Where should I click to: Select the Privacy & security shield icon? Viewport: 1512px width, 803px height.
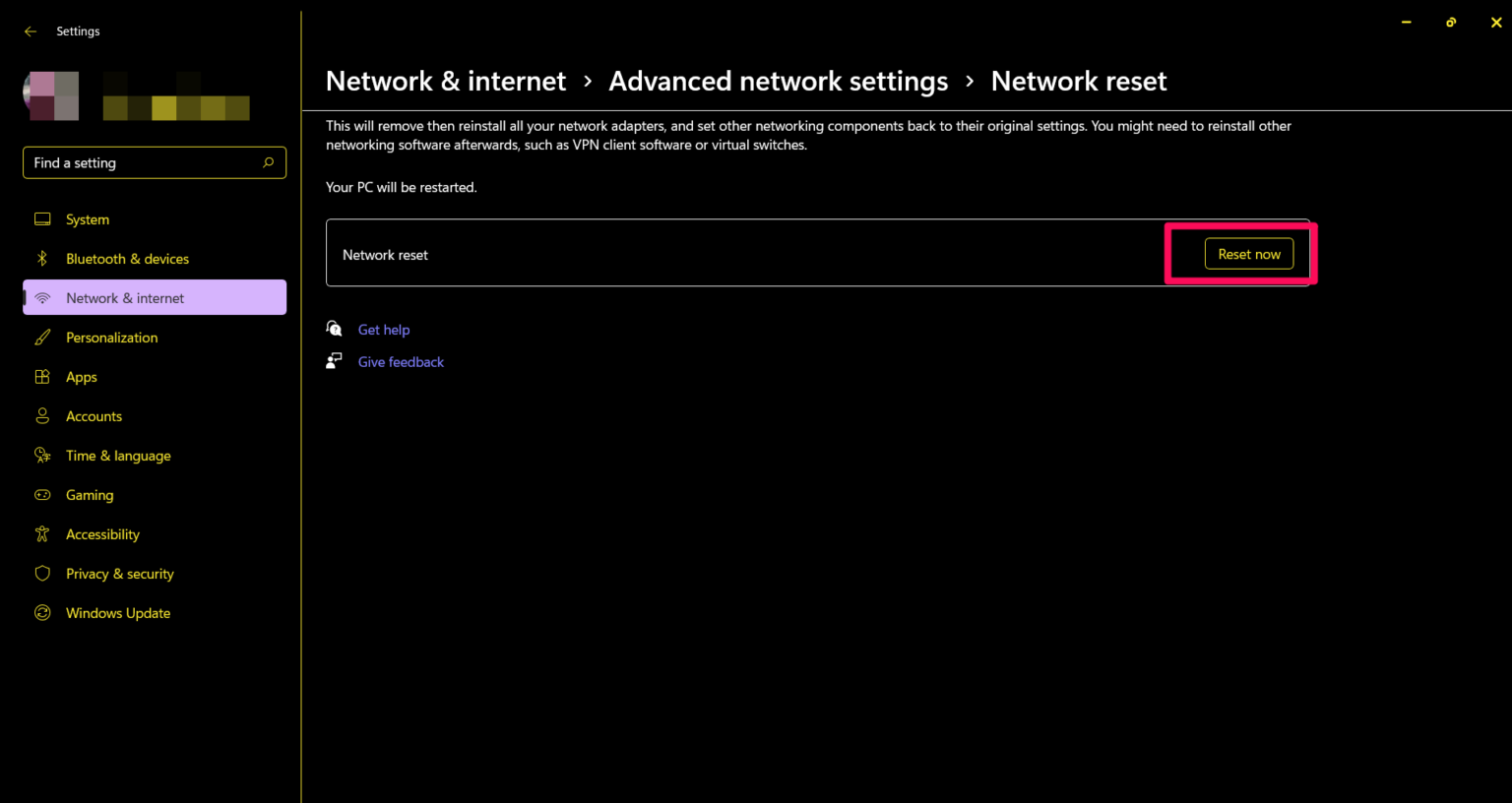coord(42,573)
